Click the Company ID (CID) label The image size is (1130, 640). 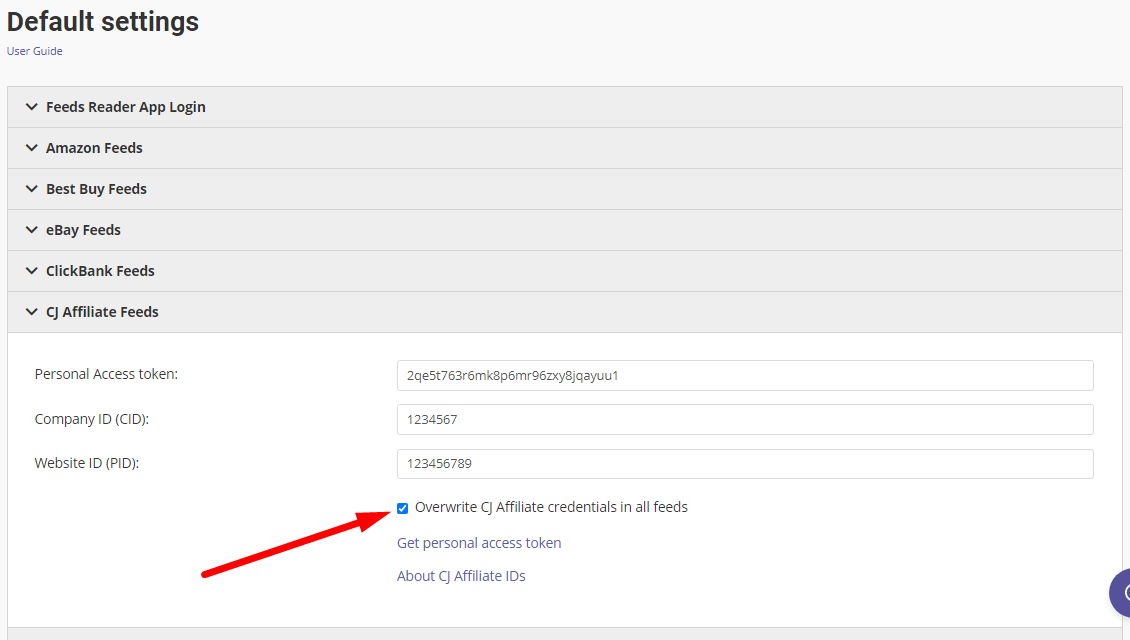click(92, 419)
